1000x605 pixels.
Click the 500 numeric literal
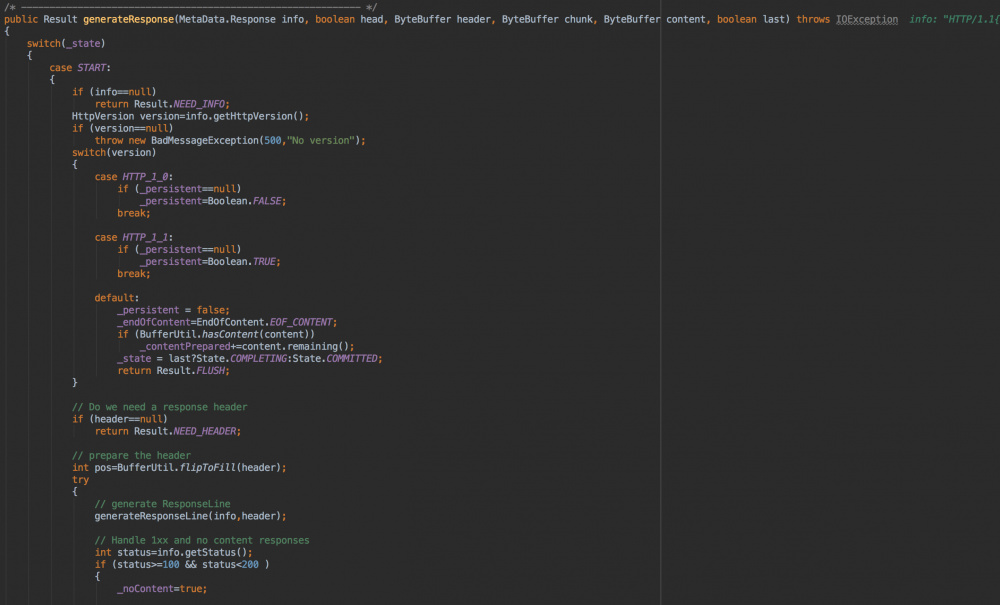(x=272, y=140)
